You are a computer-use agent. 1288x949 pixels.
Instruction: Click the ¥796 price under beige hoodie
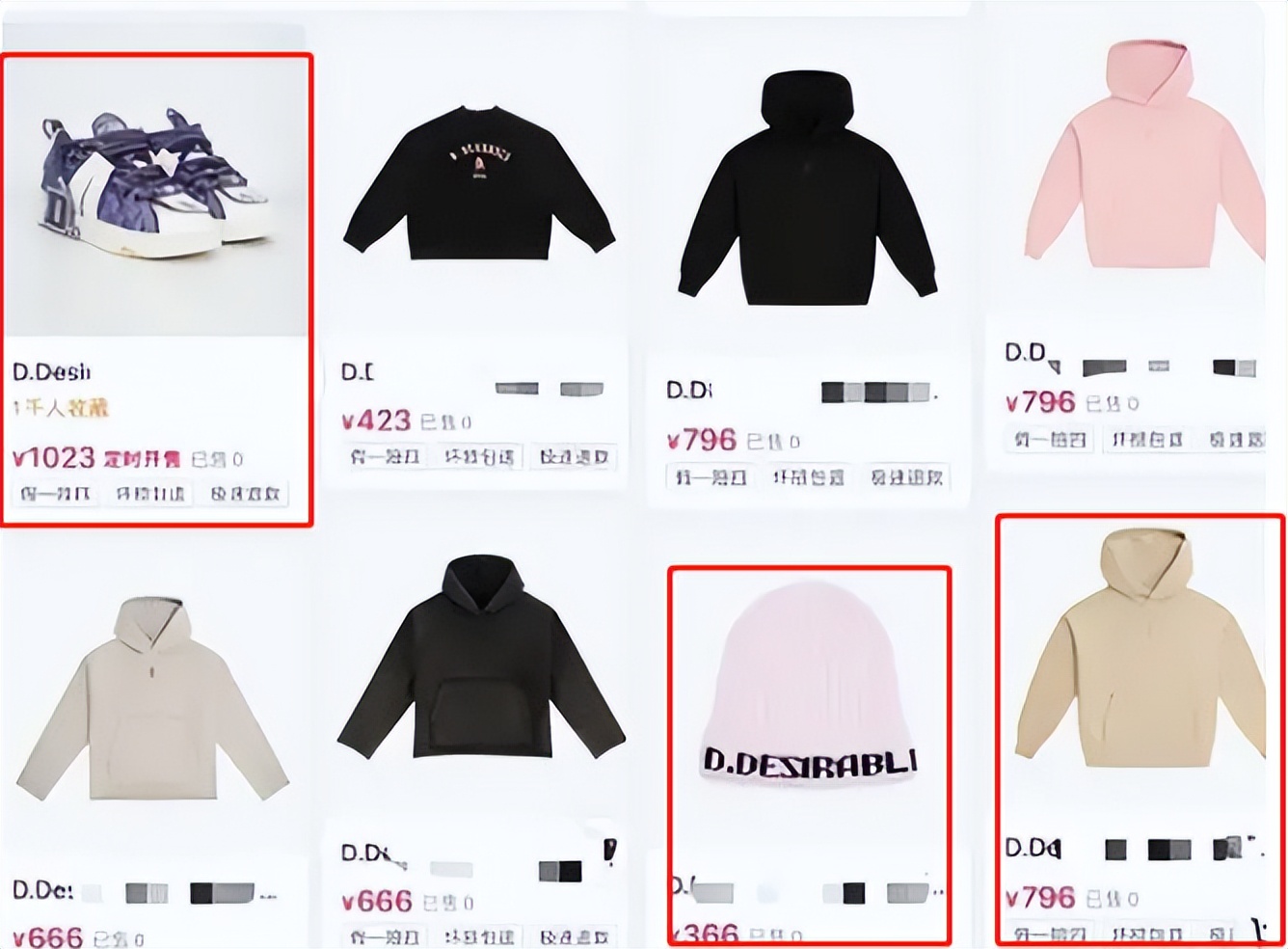click(x=1039, y=898)
